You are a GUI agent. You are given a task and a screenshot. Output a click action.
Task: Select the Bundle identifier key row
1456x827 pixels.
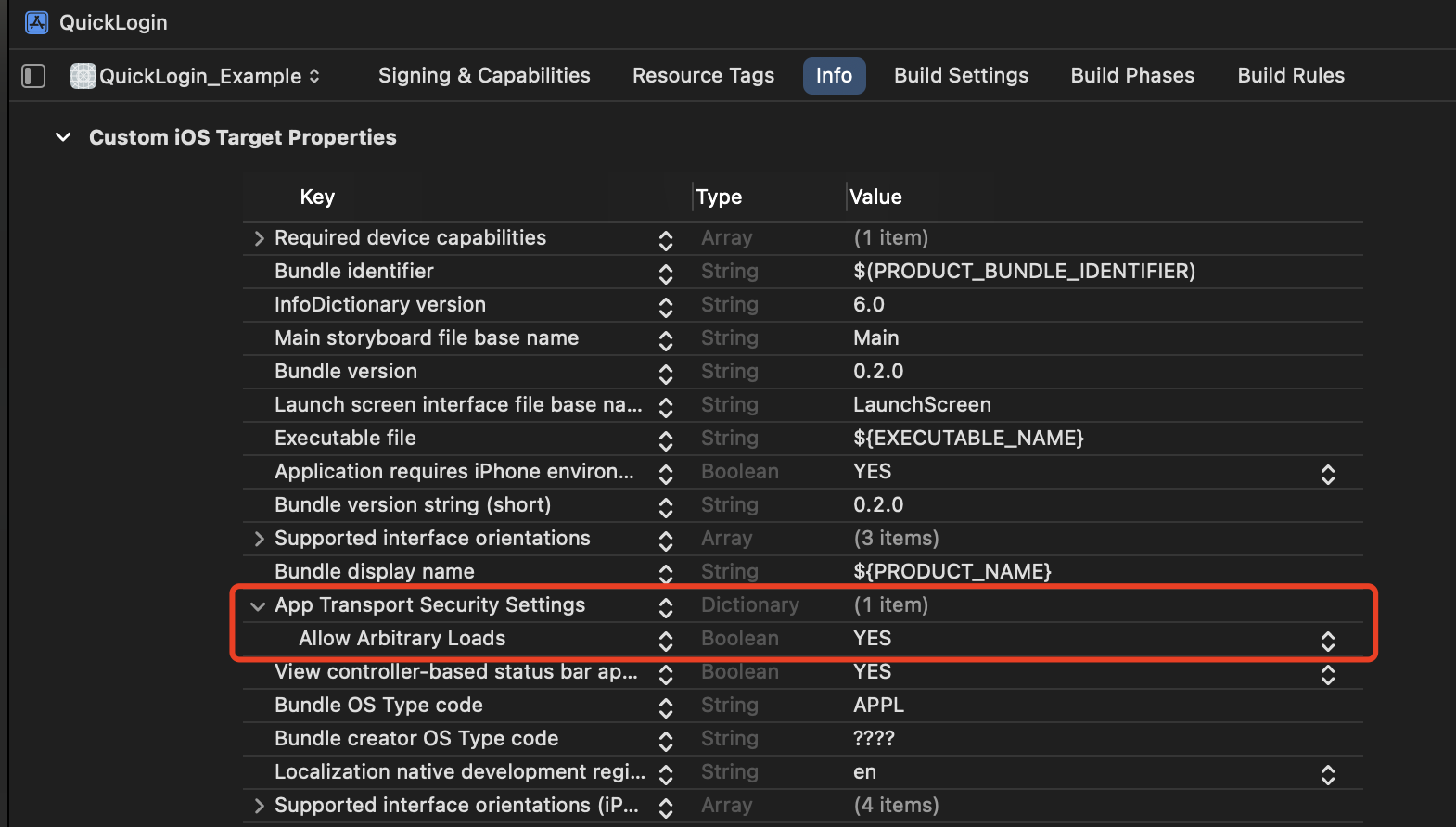(354, 271)
